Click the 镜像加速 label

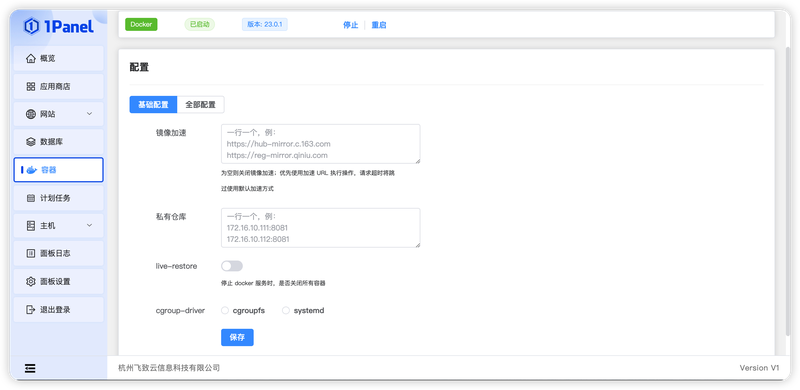(x=171, y=133)
